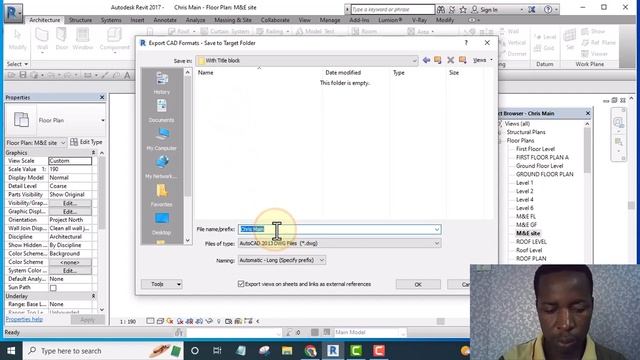This screenshot has height=360, width=640.
Task: Toggle Export views on sheets as external references
Action: [x=241, y=284]
